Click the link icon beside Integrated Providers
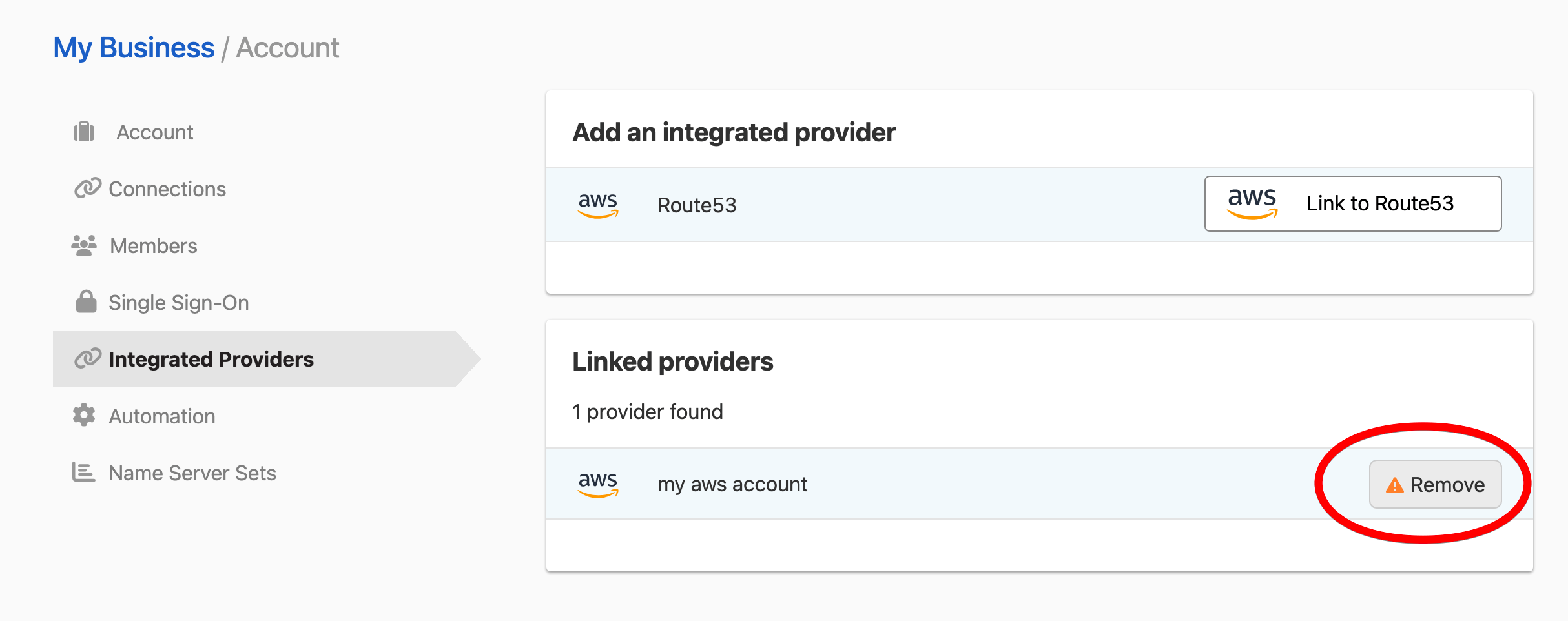This screenshot has width=1568, height=621. 88,358
